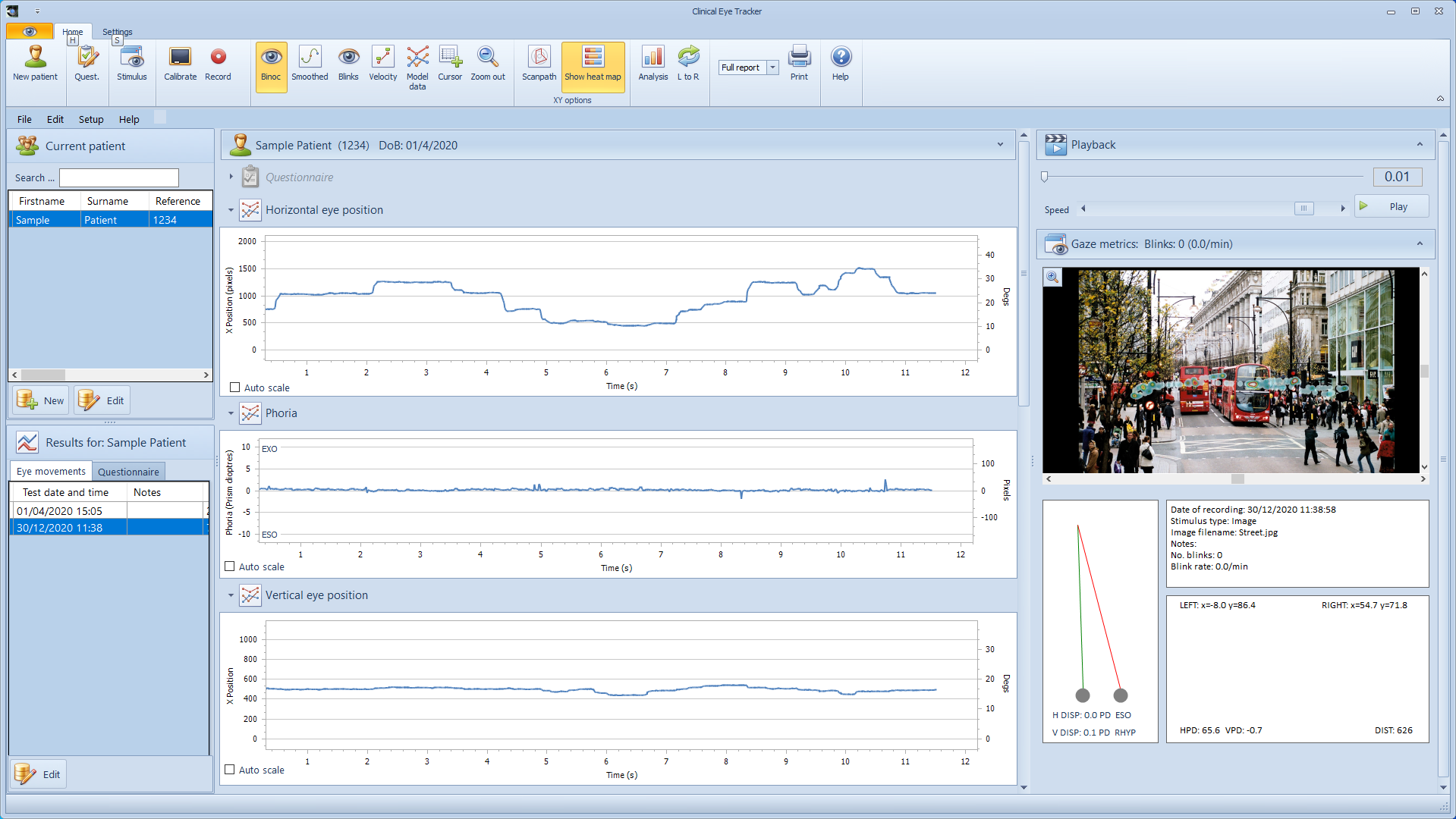Tick Auto scale under the Phoria chart
The width and height of the screenshot is (1456, 819).
point(230,566)
